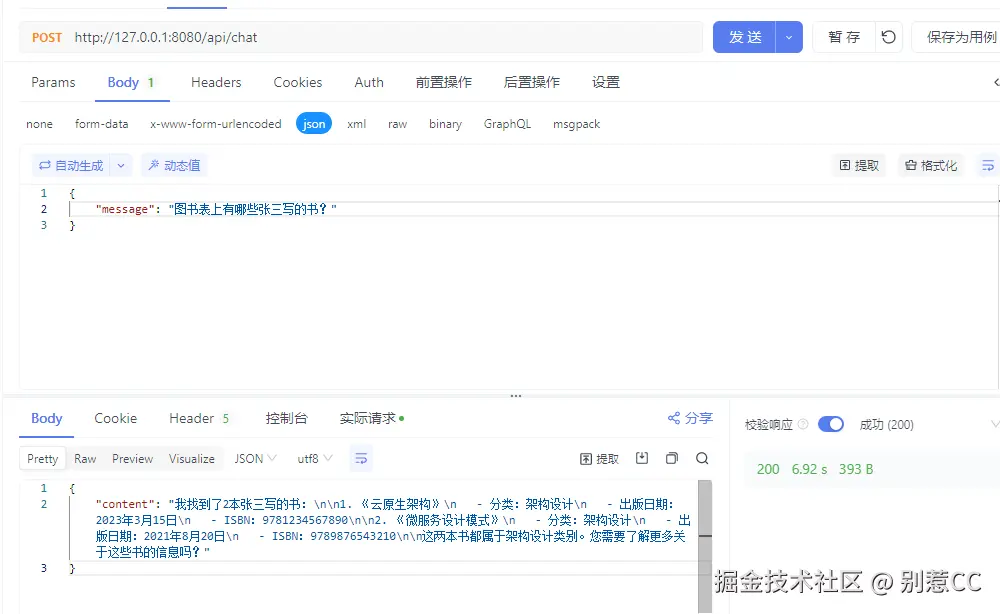Select x-www-form-urlencoded body type

click(x=216, y=124)
